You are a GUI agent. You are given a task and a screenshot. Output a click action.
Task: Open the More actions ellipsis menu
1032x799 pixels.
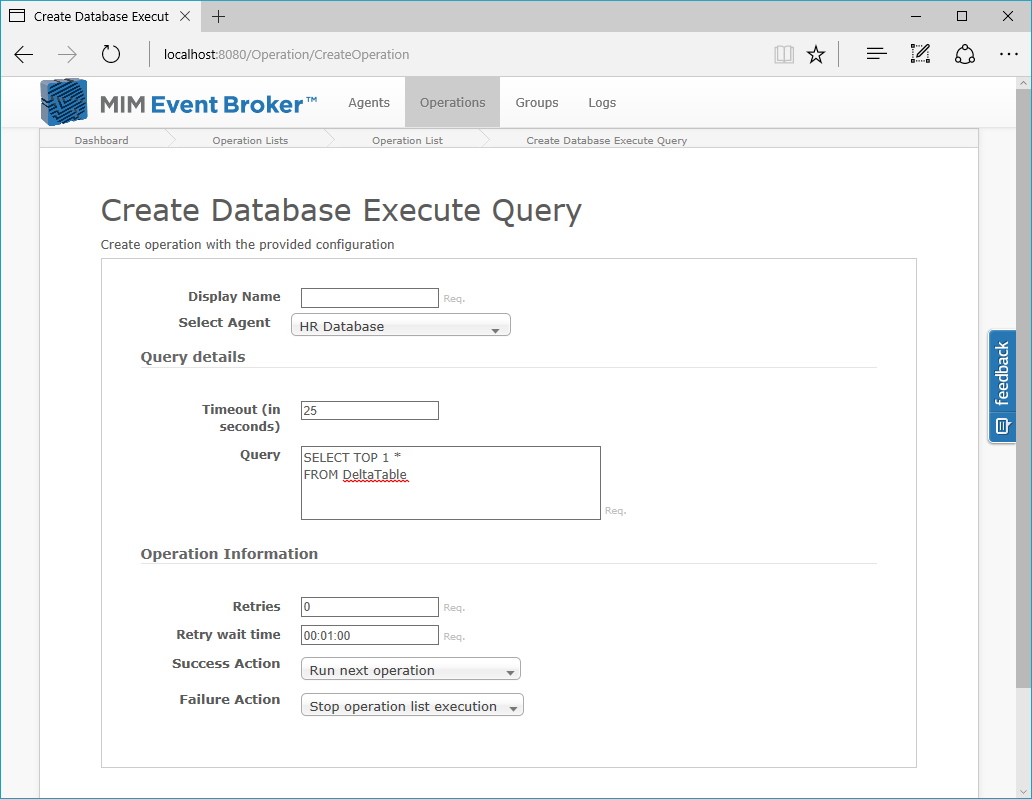point(1008,54)
